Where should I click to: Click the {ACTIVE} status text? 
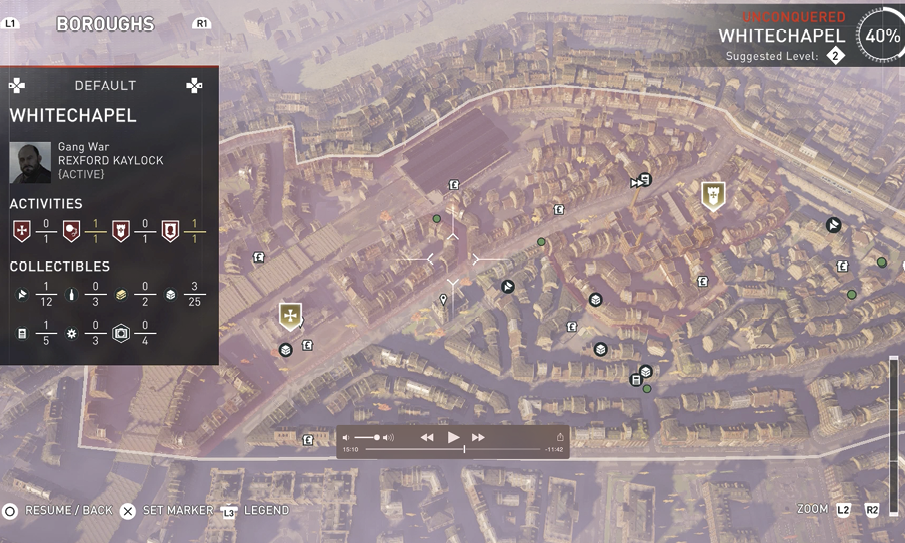[x=81, y=174]
